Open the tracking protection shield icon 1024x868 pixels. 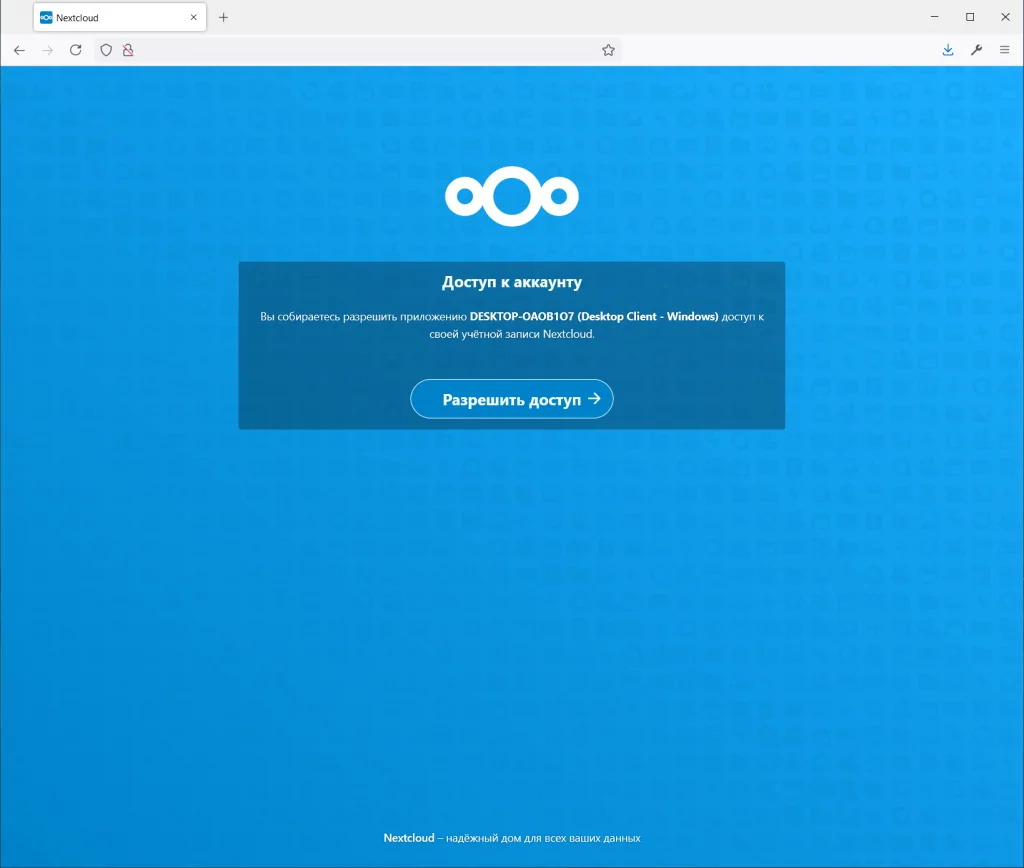pos(106,50)
